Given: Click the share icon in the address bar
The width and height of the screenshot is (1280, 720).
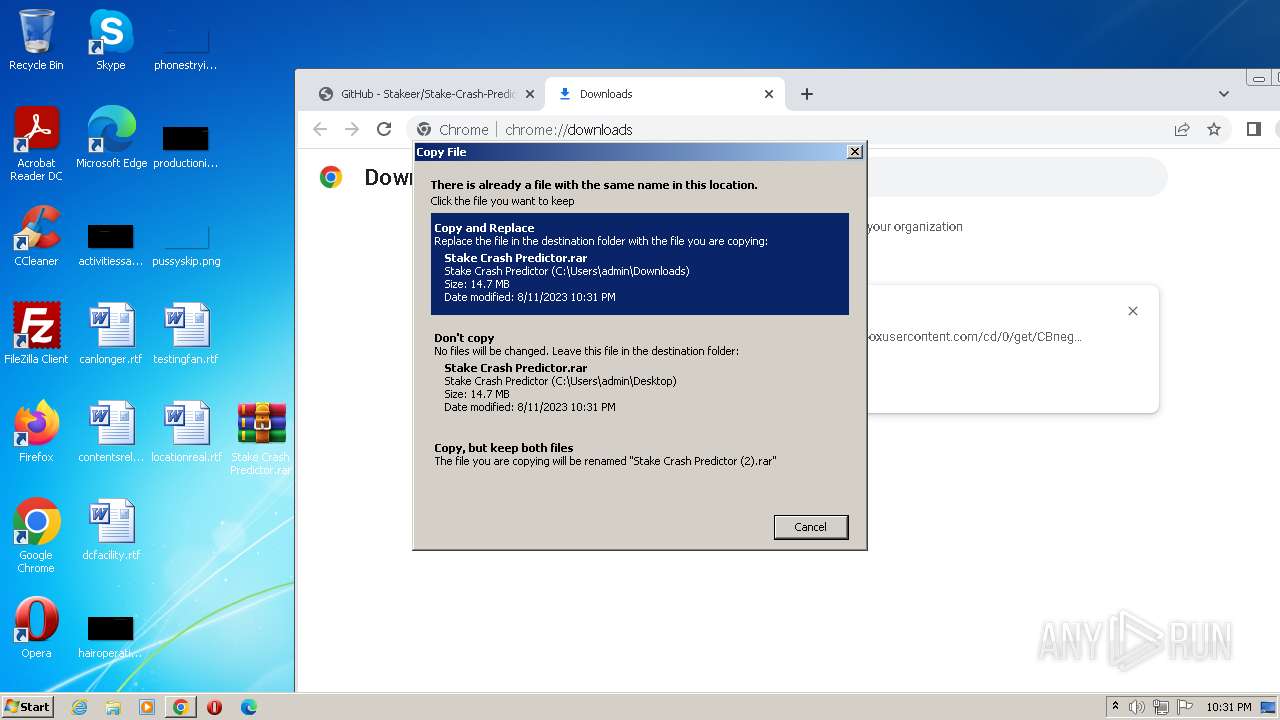Looking at the screenshot, I should click(x=1182, y=129).
